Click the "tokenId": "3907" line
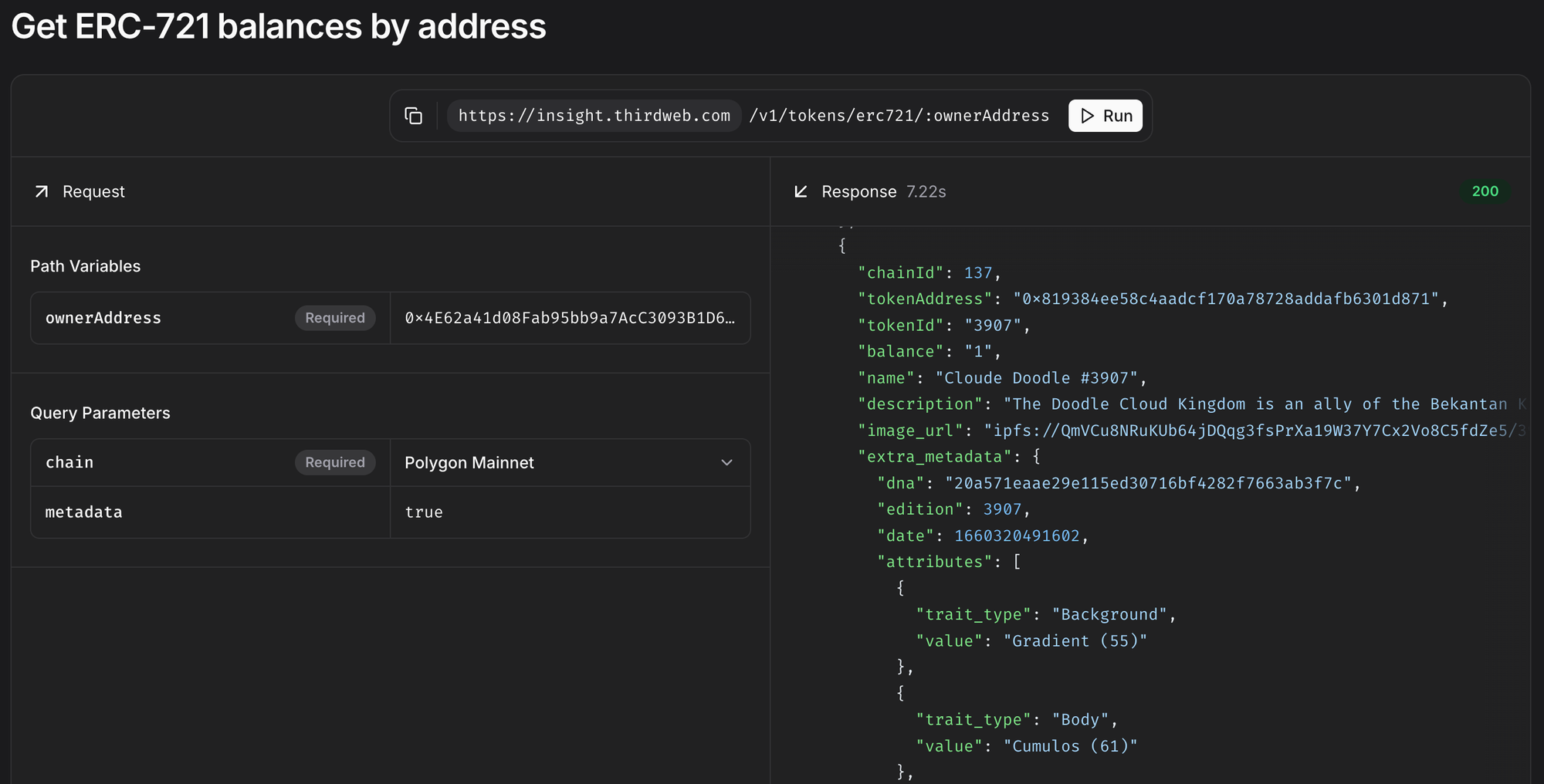 (x=944, y=326)
